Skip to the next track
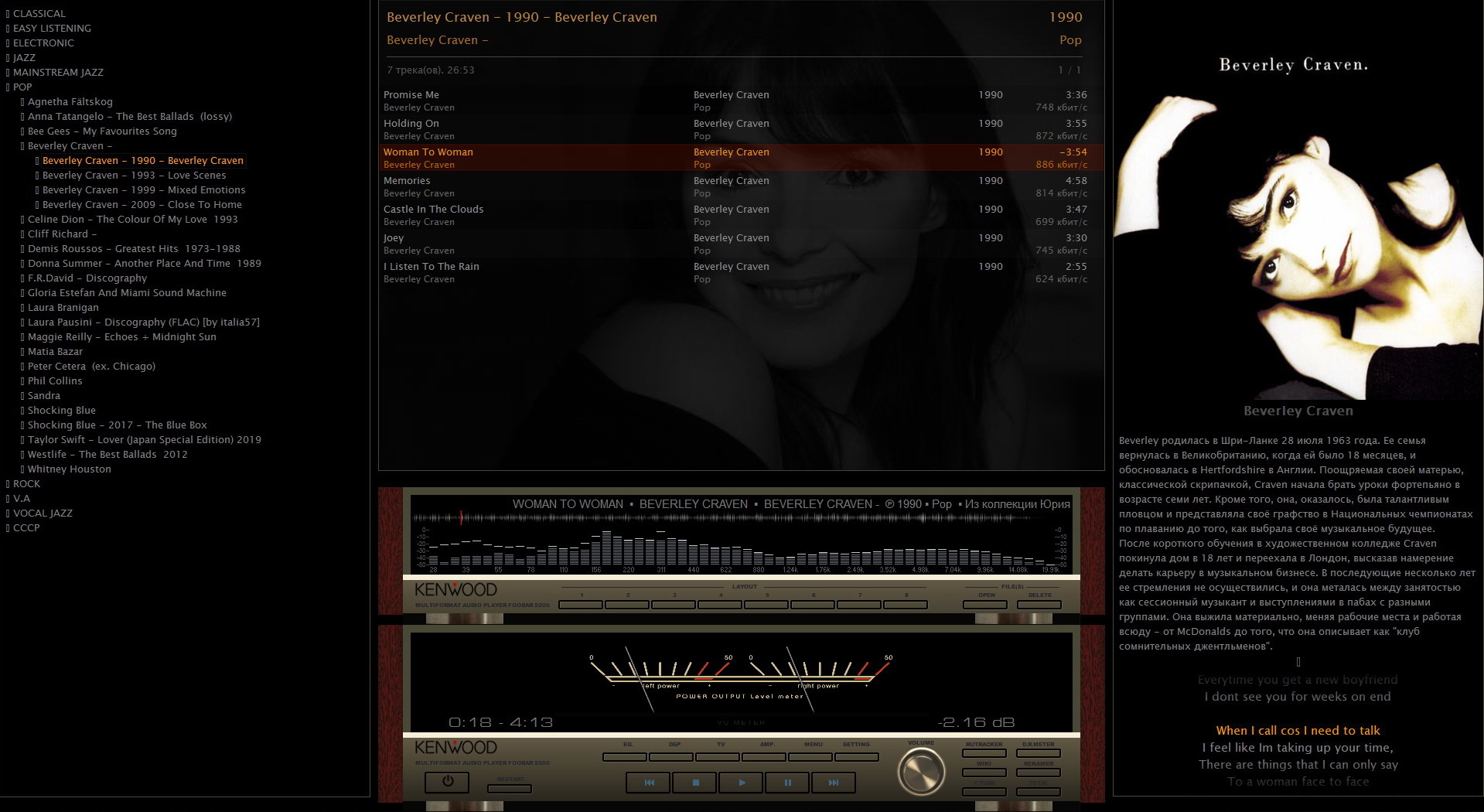 [833, 783]
